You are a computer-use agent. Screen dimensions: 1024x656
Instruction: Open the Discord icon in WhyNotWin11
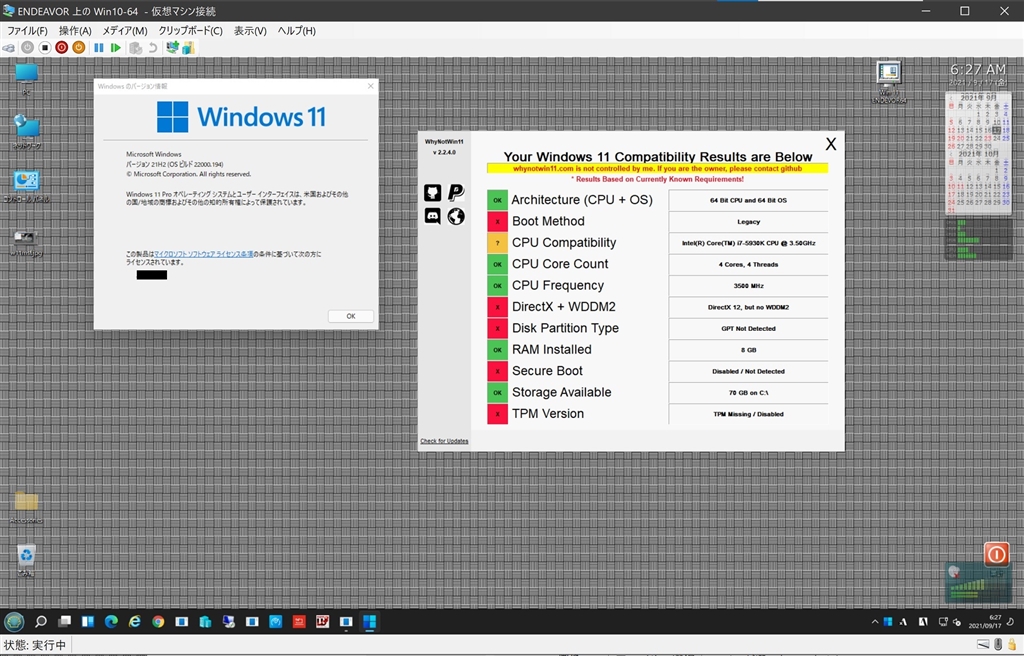432,216
